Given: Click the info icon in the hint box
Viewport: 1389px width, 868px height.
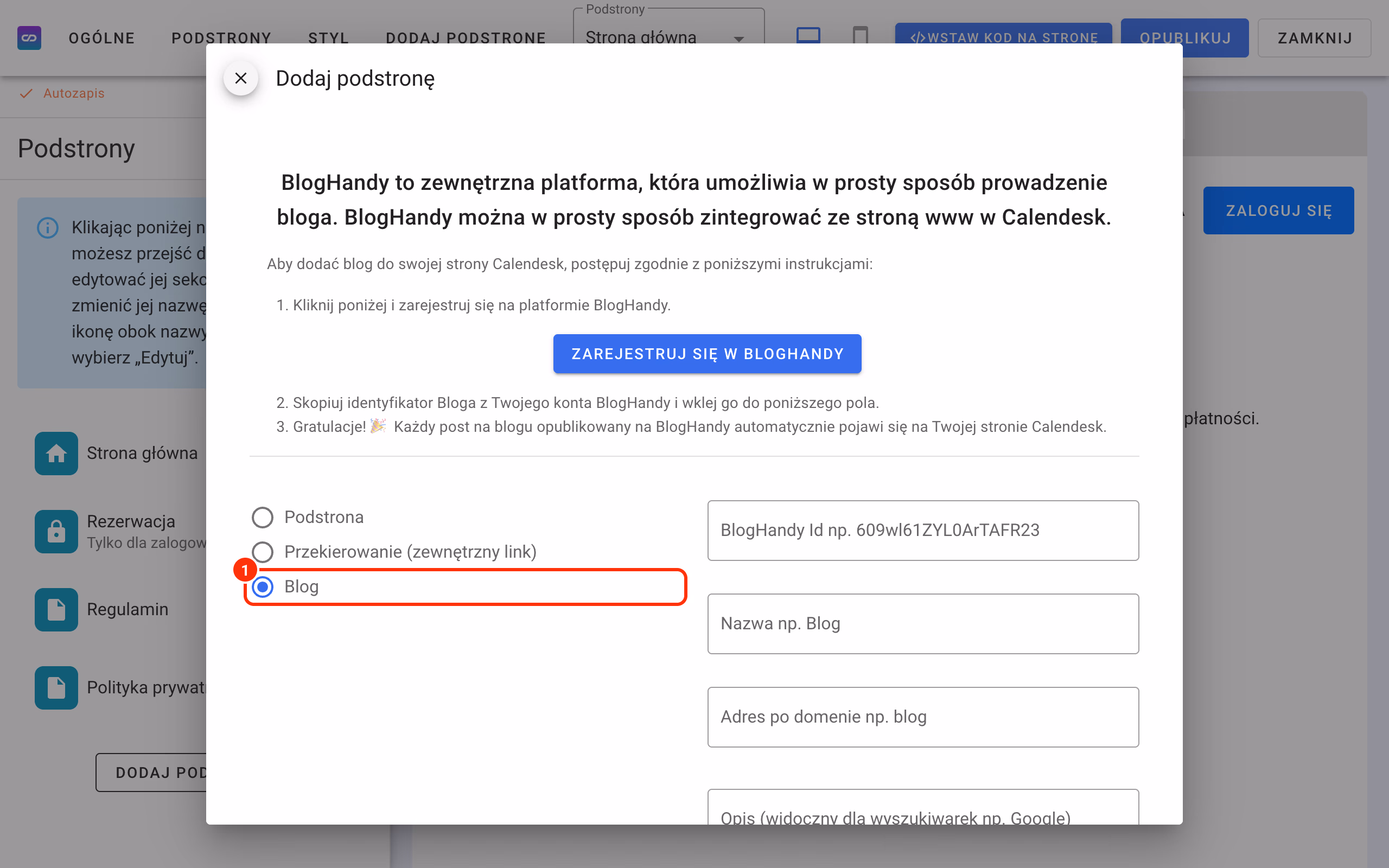Looking at the screenshot, I should tap(48, 228).
